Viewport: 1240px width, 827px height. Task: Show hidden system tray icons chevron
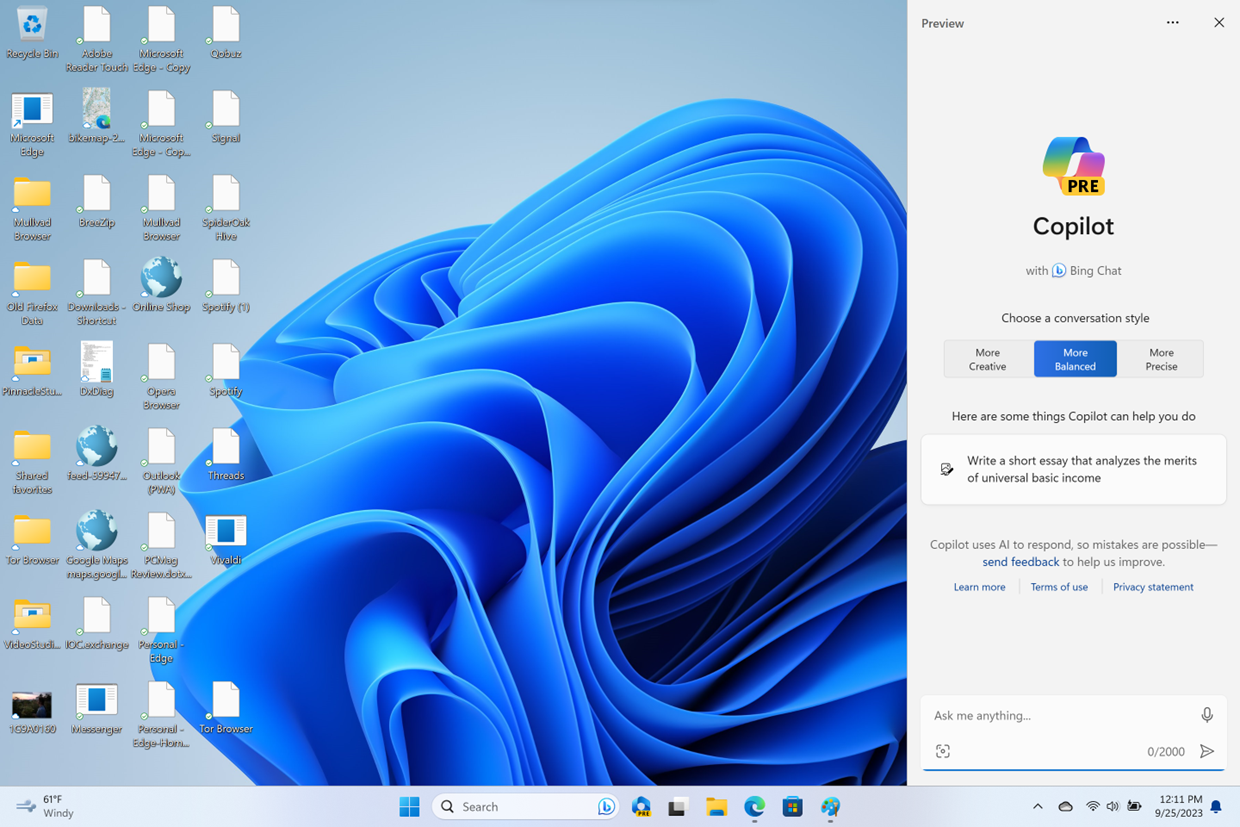coord(1037,807)
